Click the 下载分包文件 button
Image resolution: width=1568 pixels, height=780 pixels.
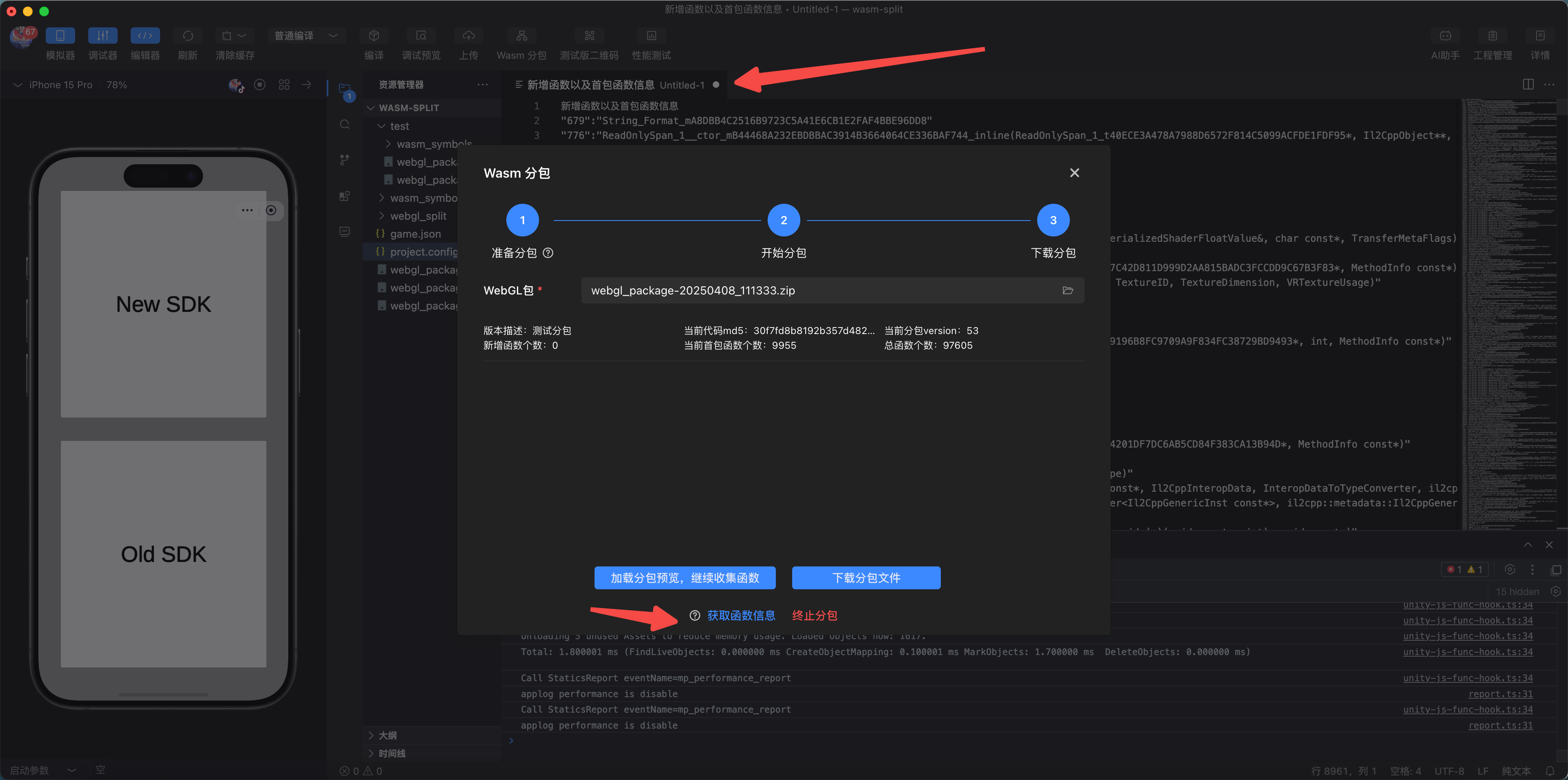pos(866,577)
